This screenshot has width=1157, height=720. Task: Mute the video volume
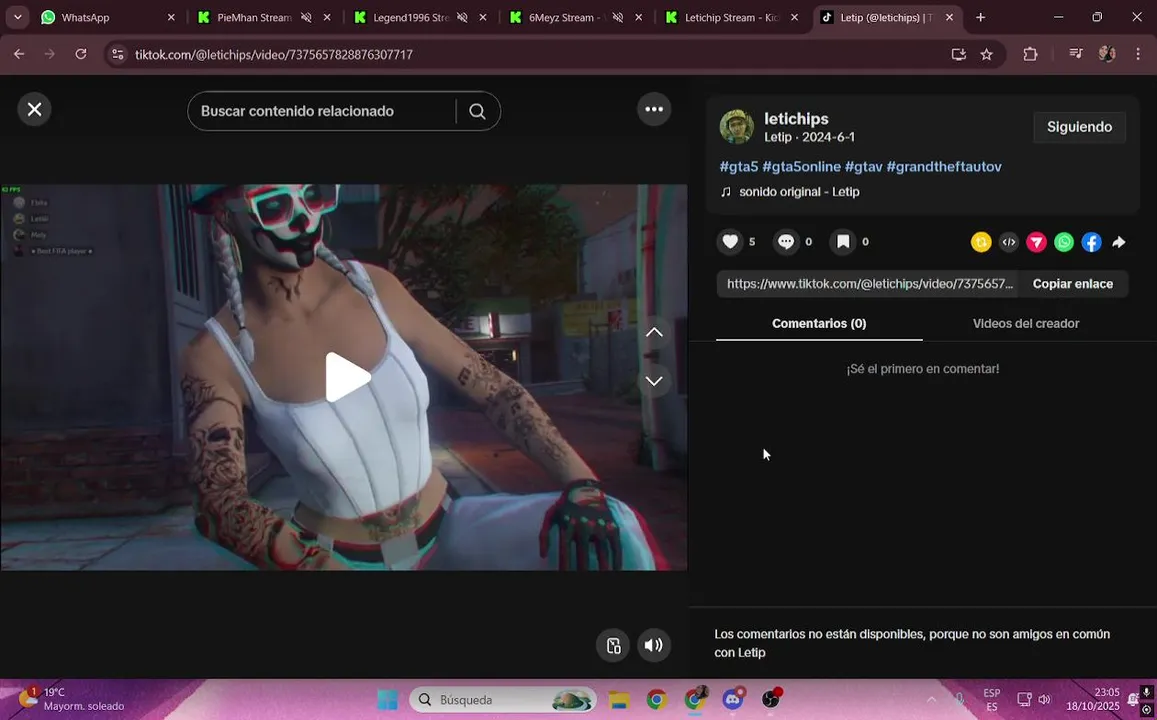click(x=654, y=645)
